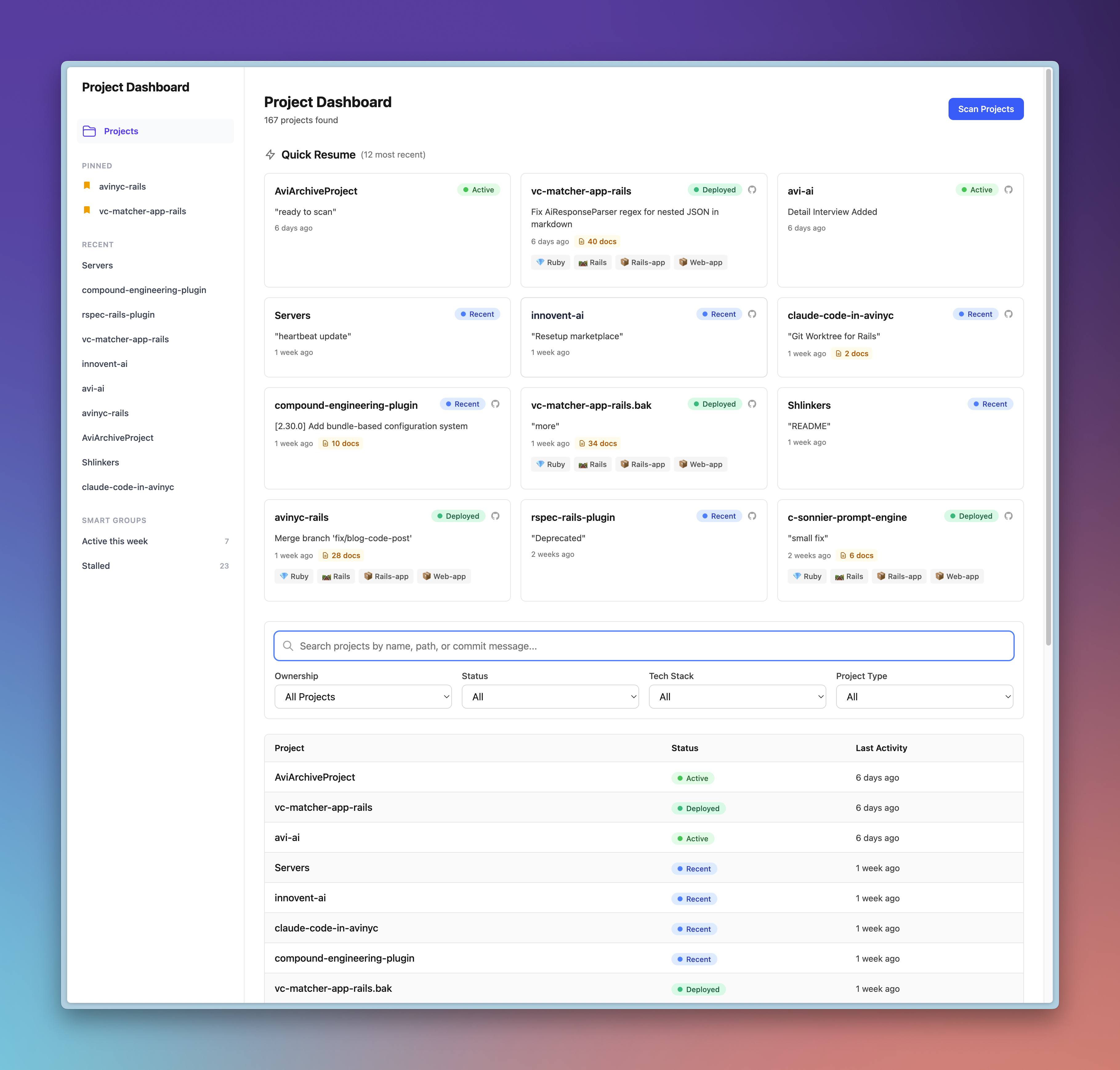1120x1070 pixels.
Task: Click the Ruby tag on the avinyc-rails card
Action: tap(294, 576)
